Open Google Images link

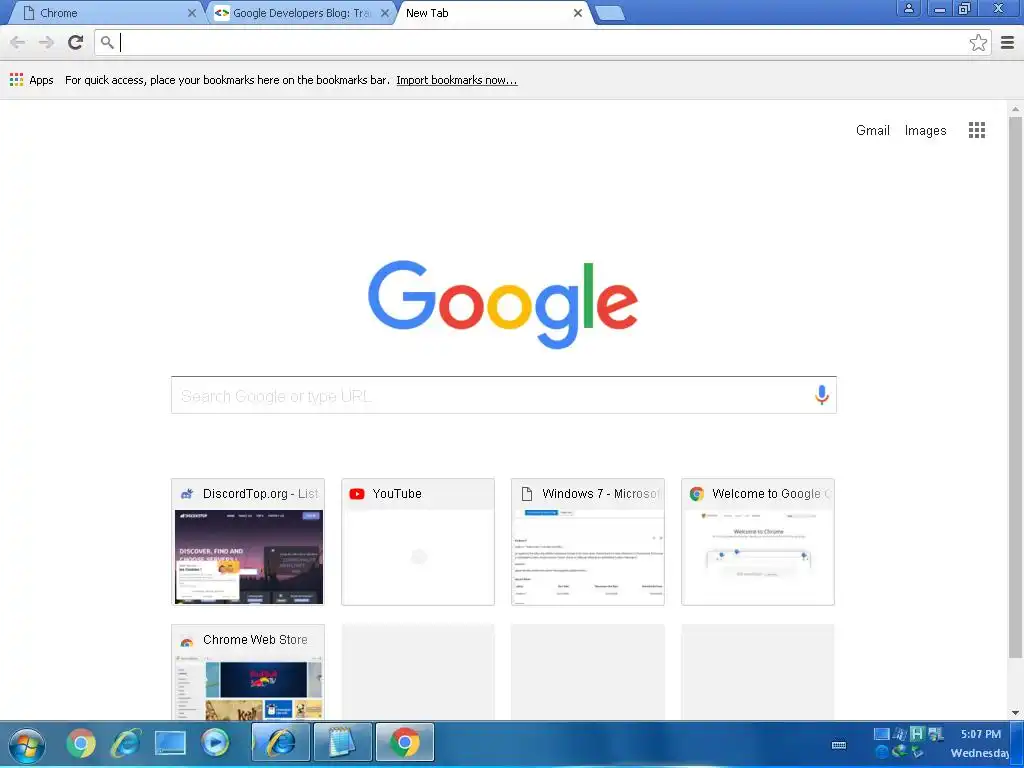point(925,130)
